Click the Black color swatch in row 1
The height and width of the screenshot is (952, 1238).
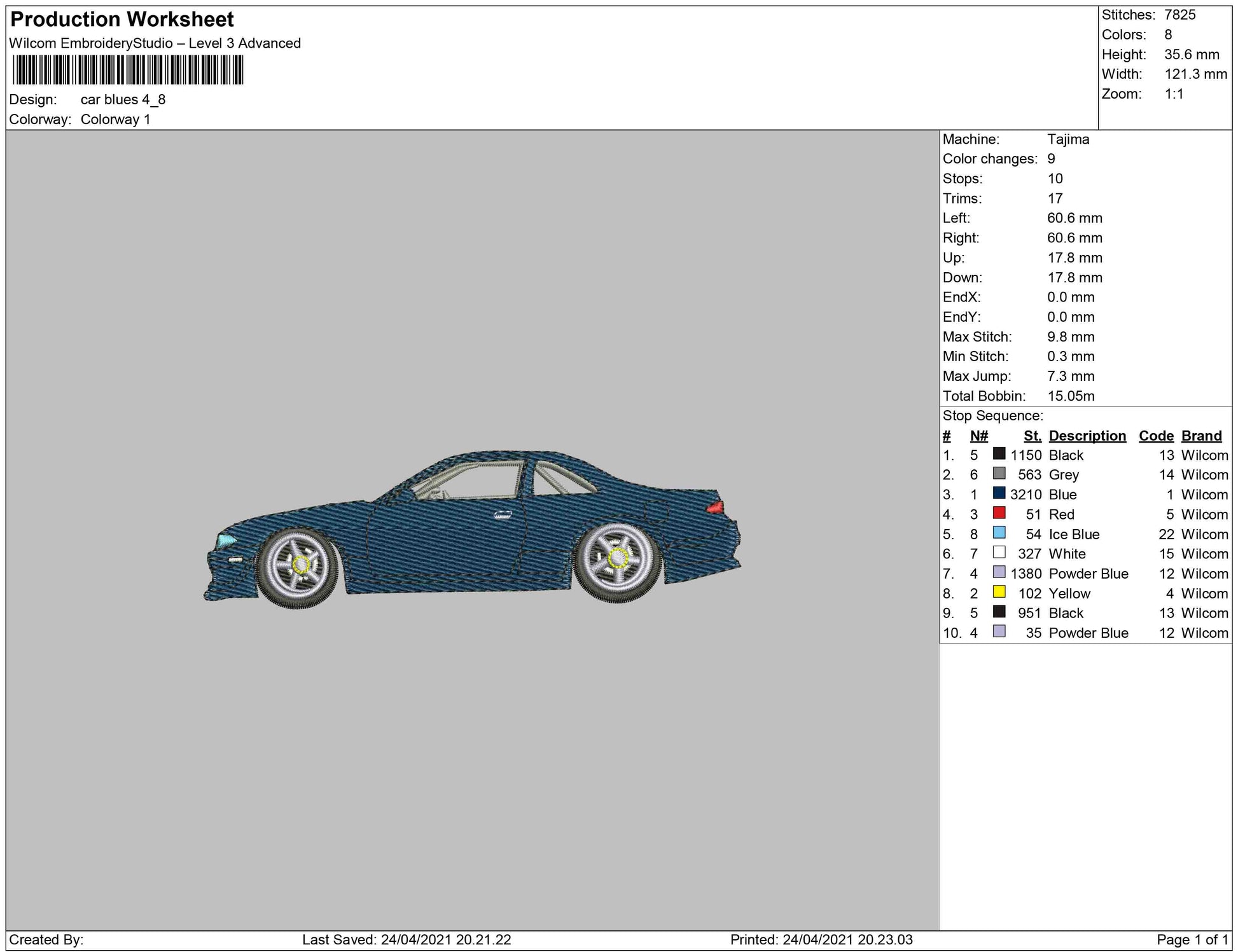(999, 454)
